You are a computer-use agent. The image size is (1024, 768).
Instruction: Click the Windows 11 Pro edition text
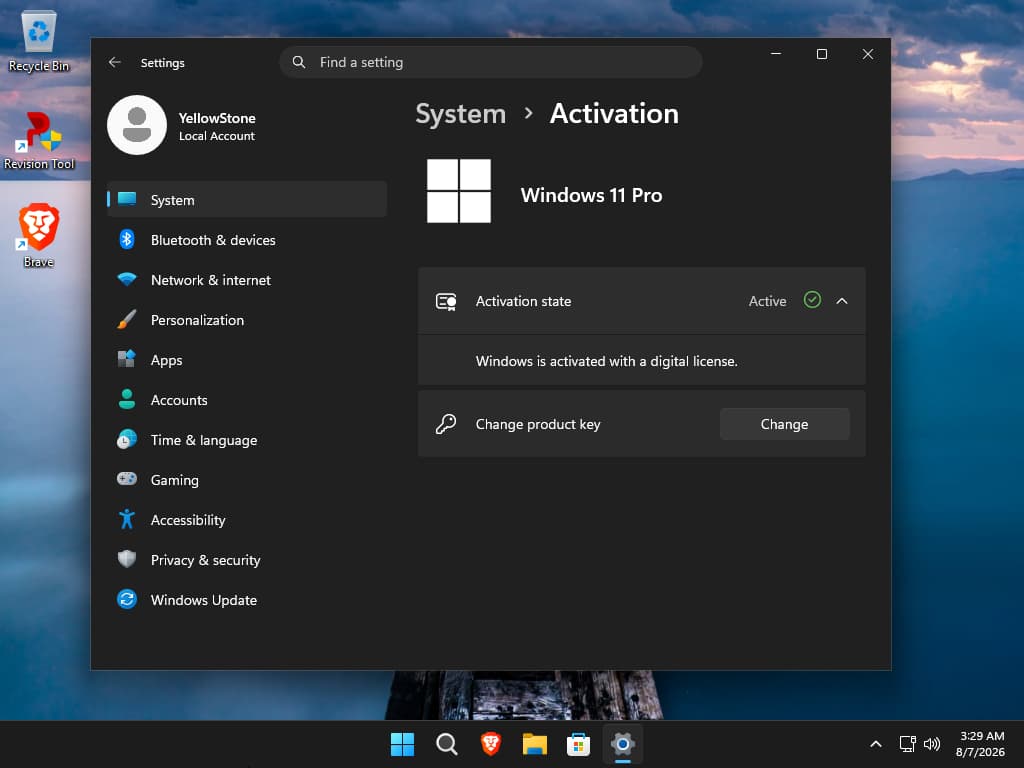coord(591,195)
